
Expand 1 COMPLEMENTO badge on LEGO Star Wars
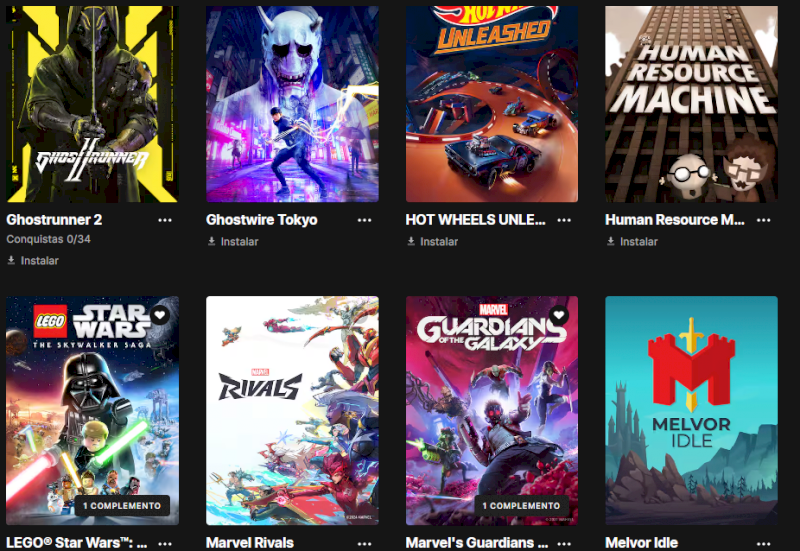pyautogui.click(x=122, y=506)
